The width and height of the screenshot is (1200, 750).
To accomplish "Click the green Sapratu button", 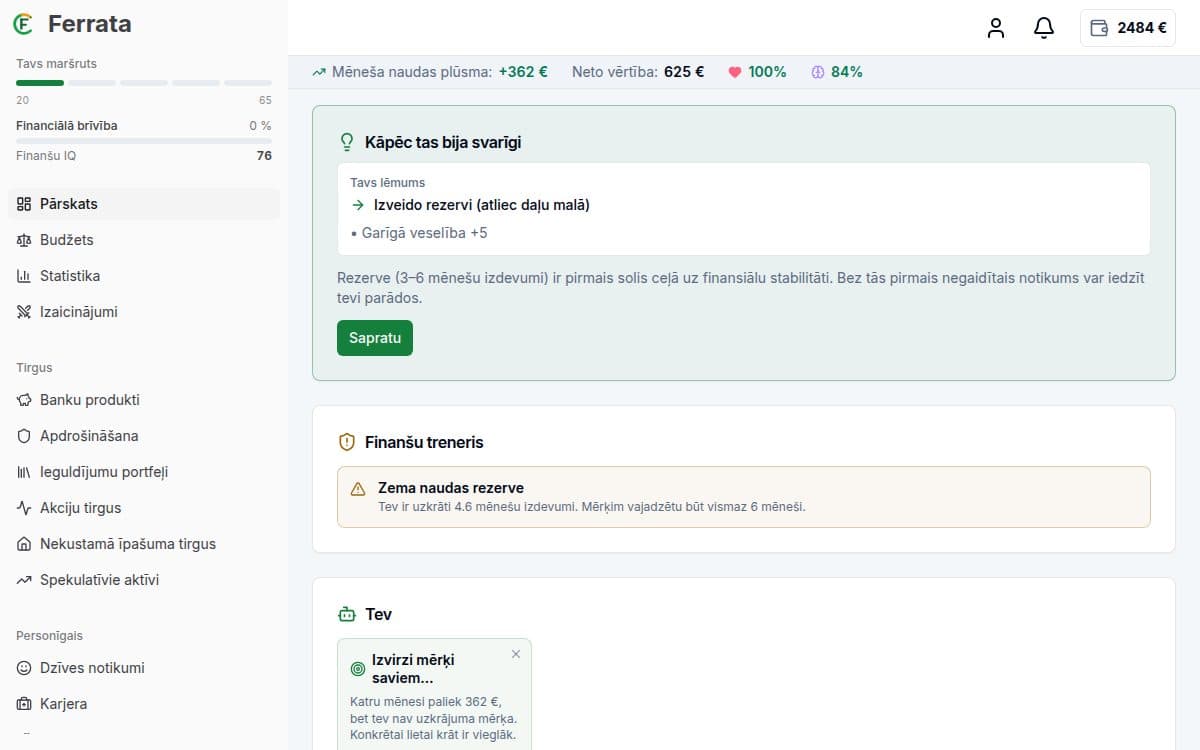I will coord(375,338).
